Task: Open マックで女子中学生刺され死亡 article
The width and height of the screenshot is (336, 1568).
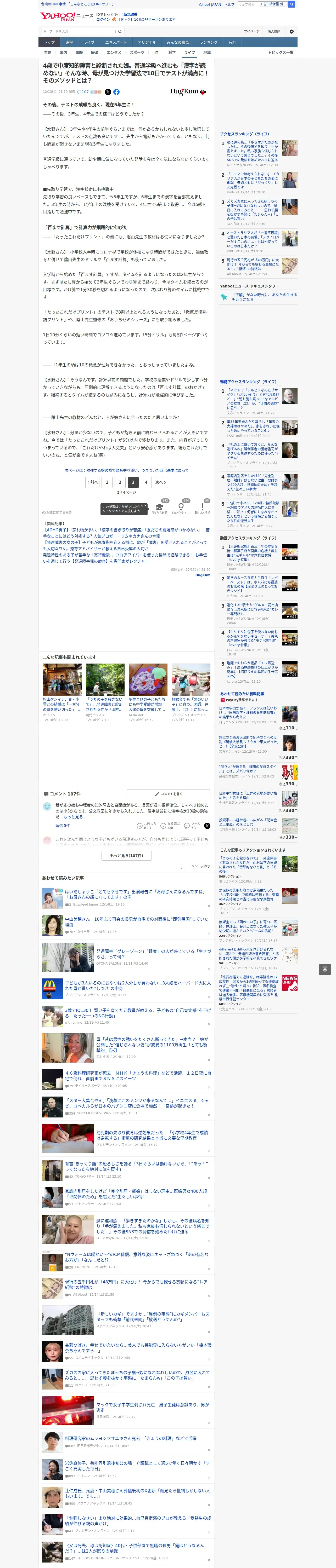Action: click(153, 1408)
